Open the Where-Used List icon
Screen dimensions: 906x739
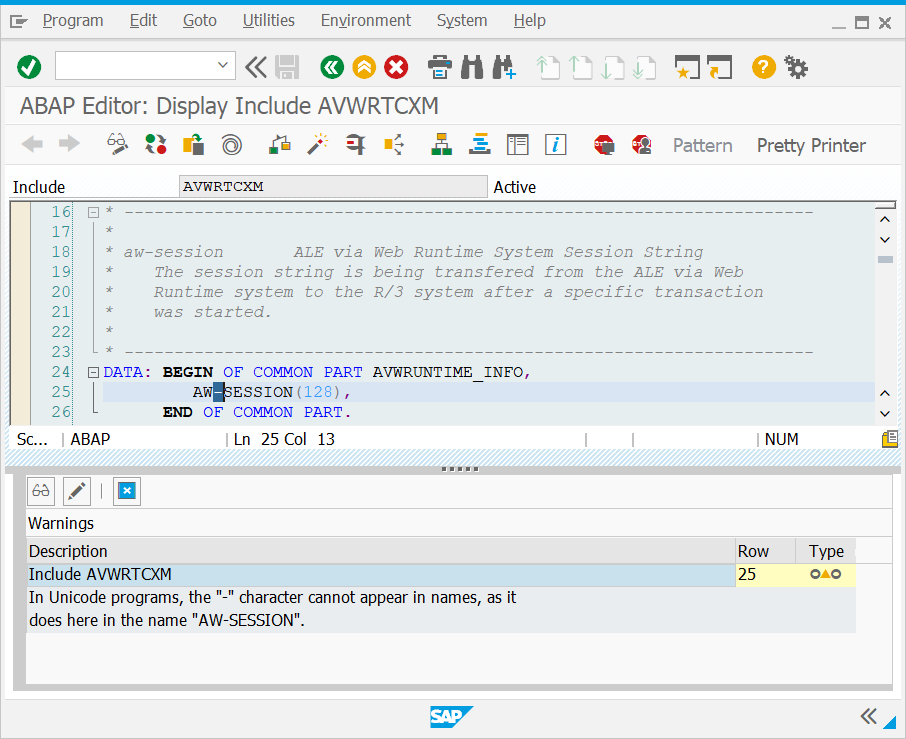(393, 144)
